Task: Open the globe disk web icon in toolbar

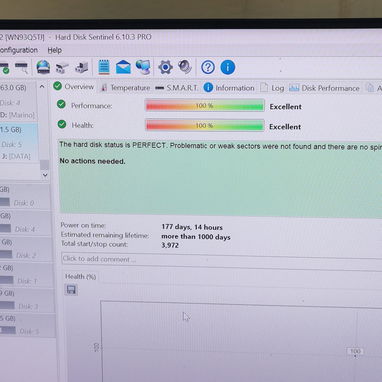Action: [43, 67]
